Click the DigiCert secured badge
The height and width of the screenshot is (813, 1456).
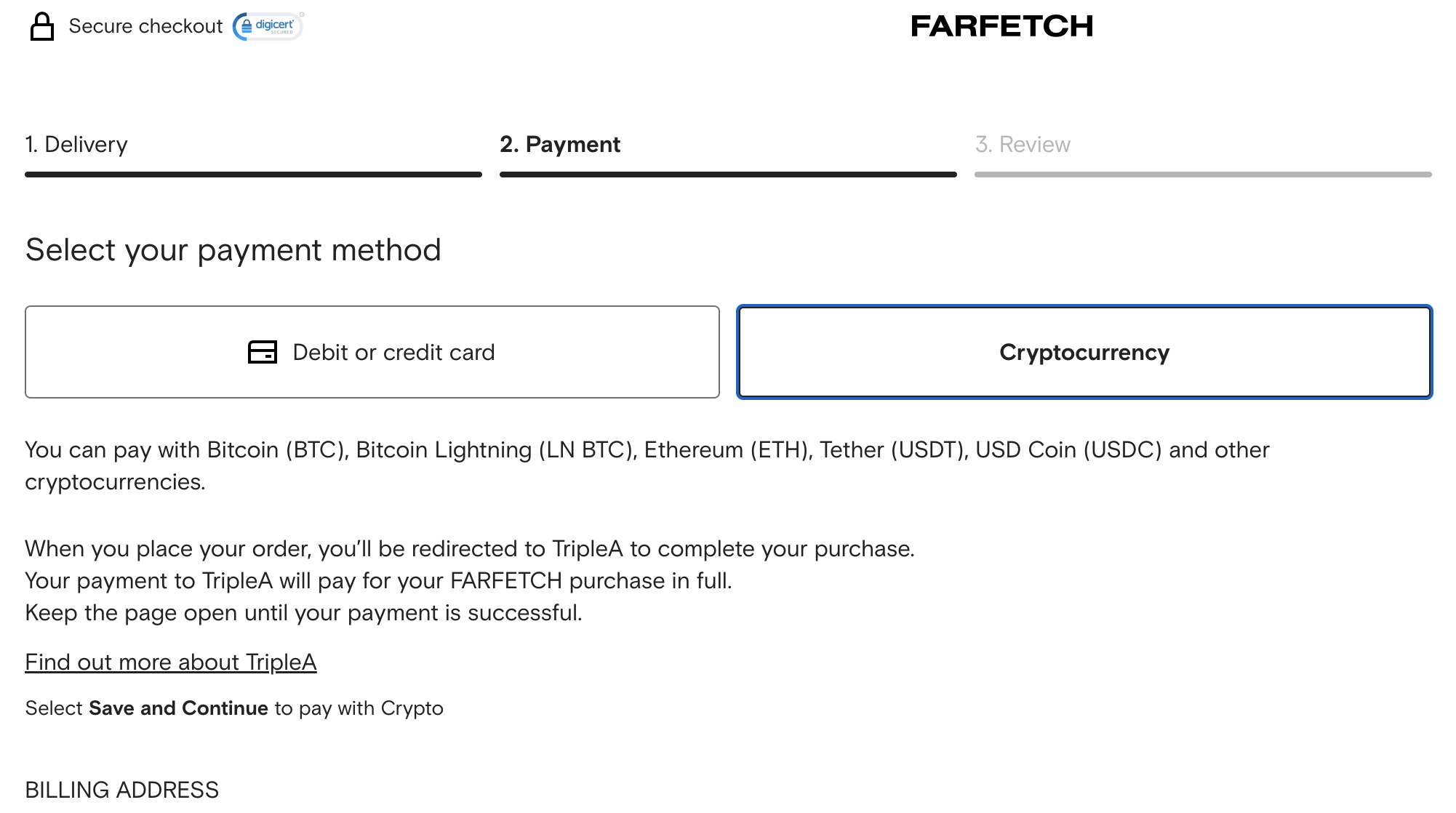(268, 26)
